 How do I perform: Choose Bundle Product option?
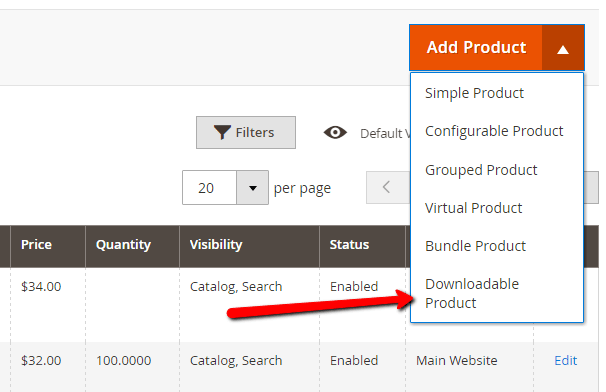tap(475, 246)
